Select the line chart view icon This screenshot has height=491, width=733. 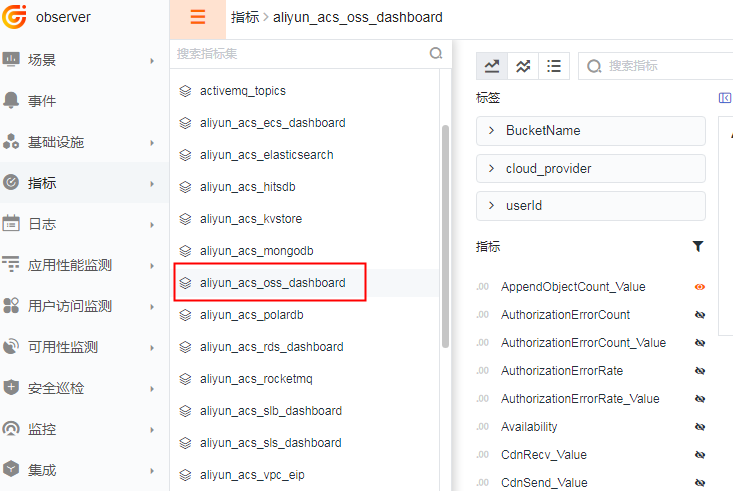[492, 66]
